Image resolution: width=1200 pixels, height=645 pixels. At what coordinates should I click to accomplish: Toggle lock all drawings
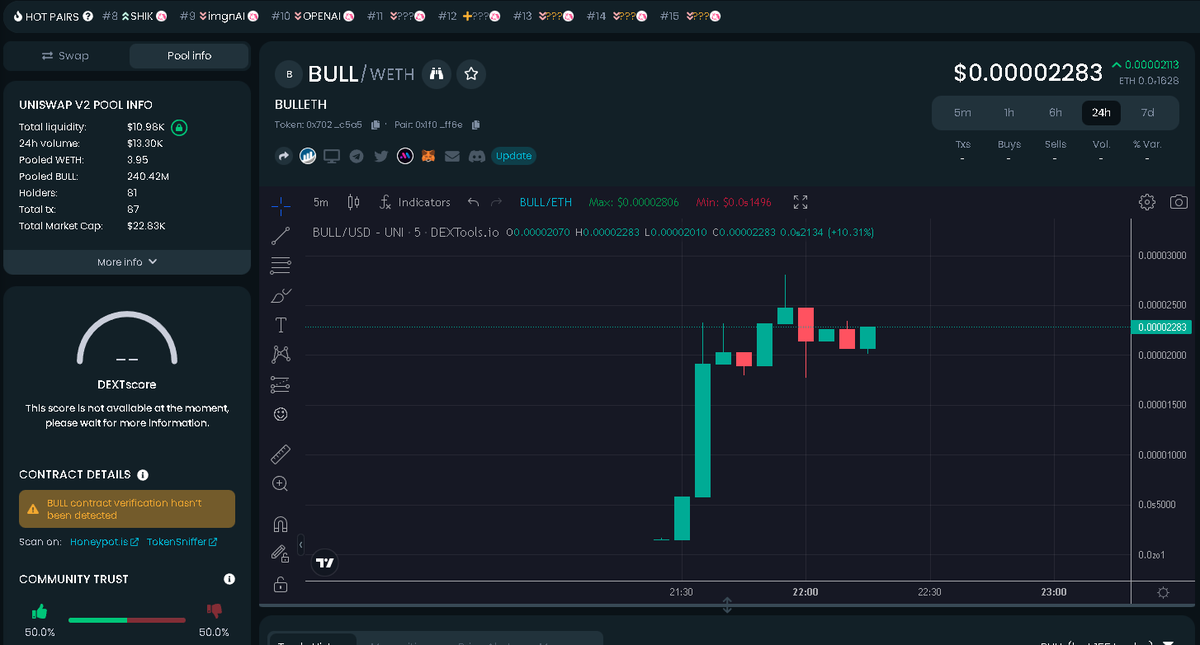pos(281,584)
